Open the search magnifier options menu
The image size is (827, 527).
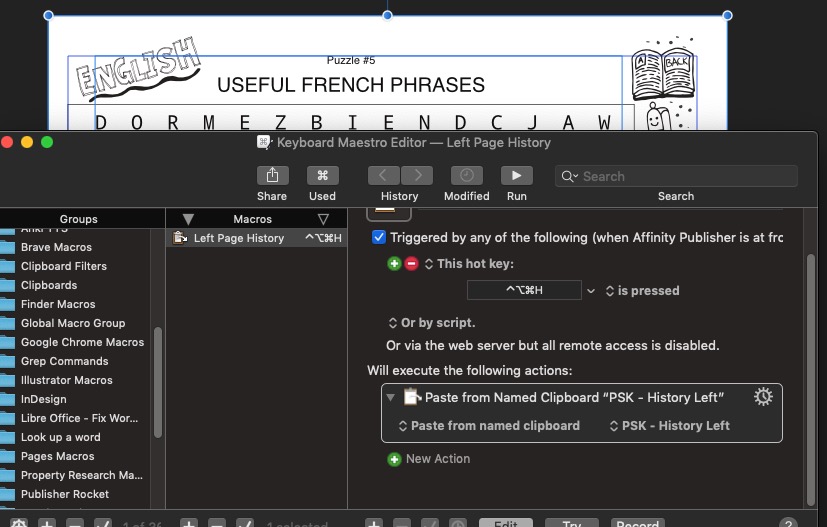coord(570,176)
